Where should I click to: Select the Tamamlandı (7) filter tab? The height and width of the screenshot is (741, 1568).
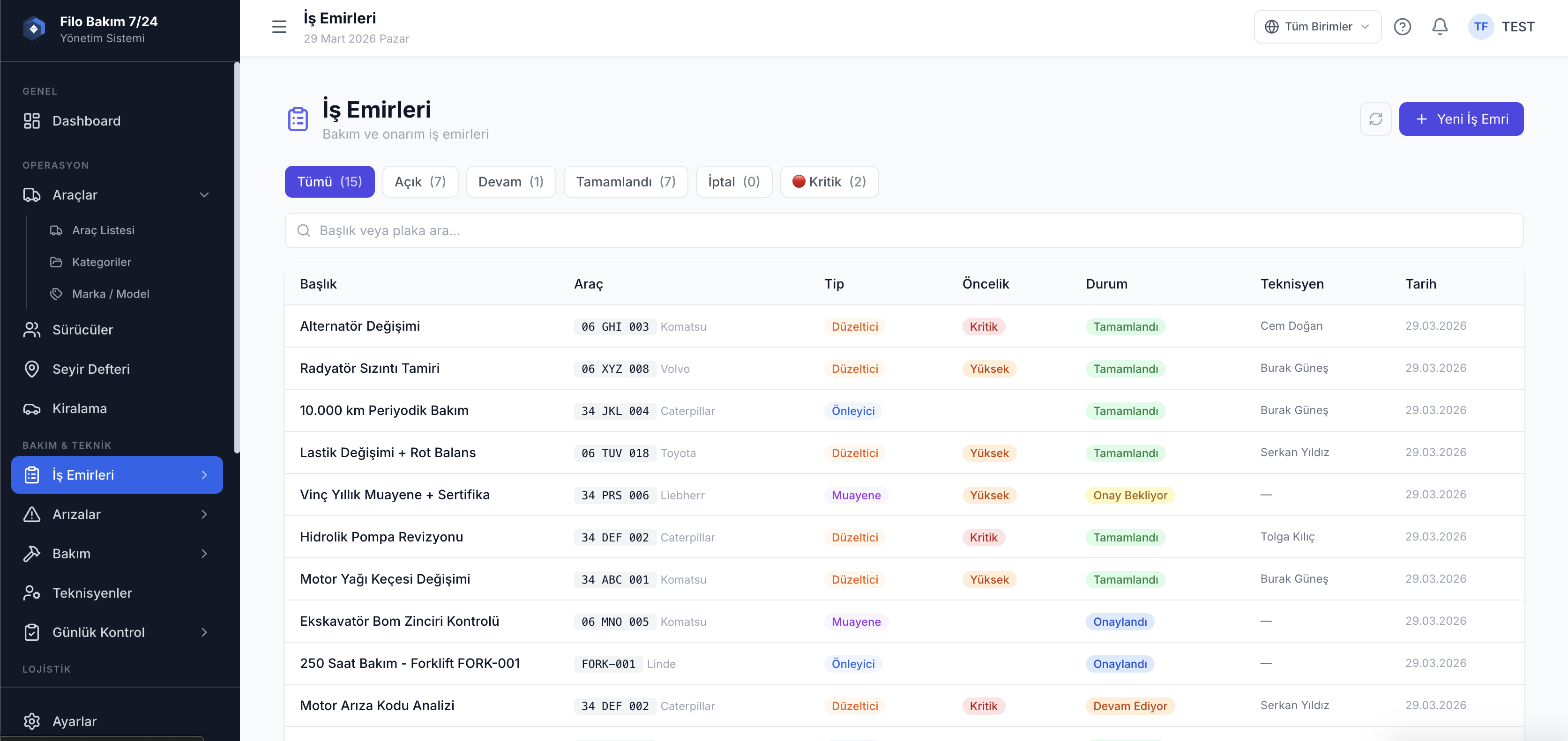click(625, 182)
